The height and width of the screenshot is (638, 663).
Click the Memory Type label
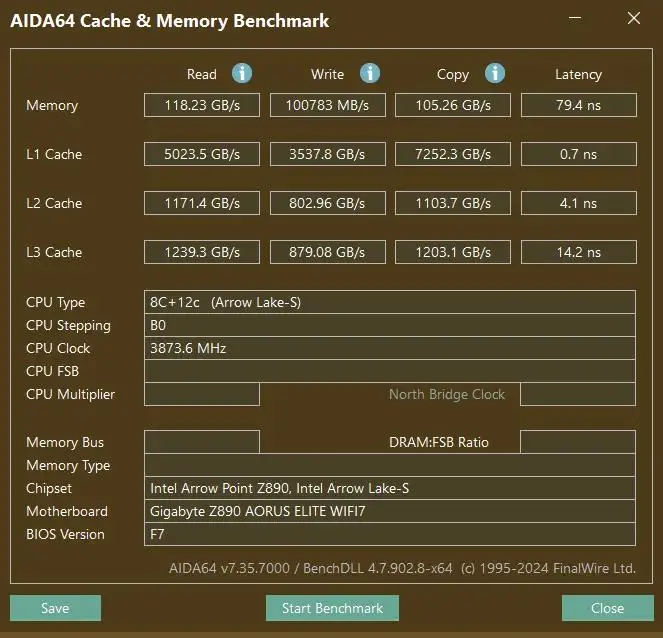(68, 466)
